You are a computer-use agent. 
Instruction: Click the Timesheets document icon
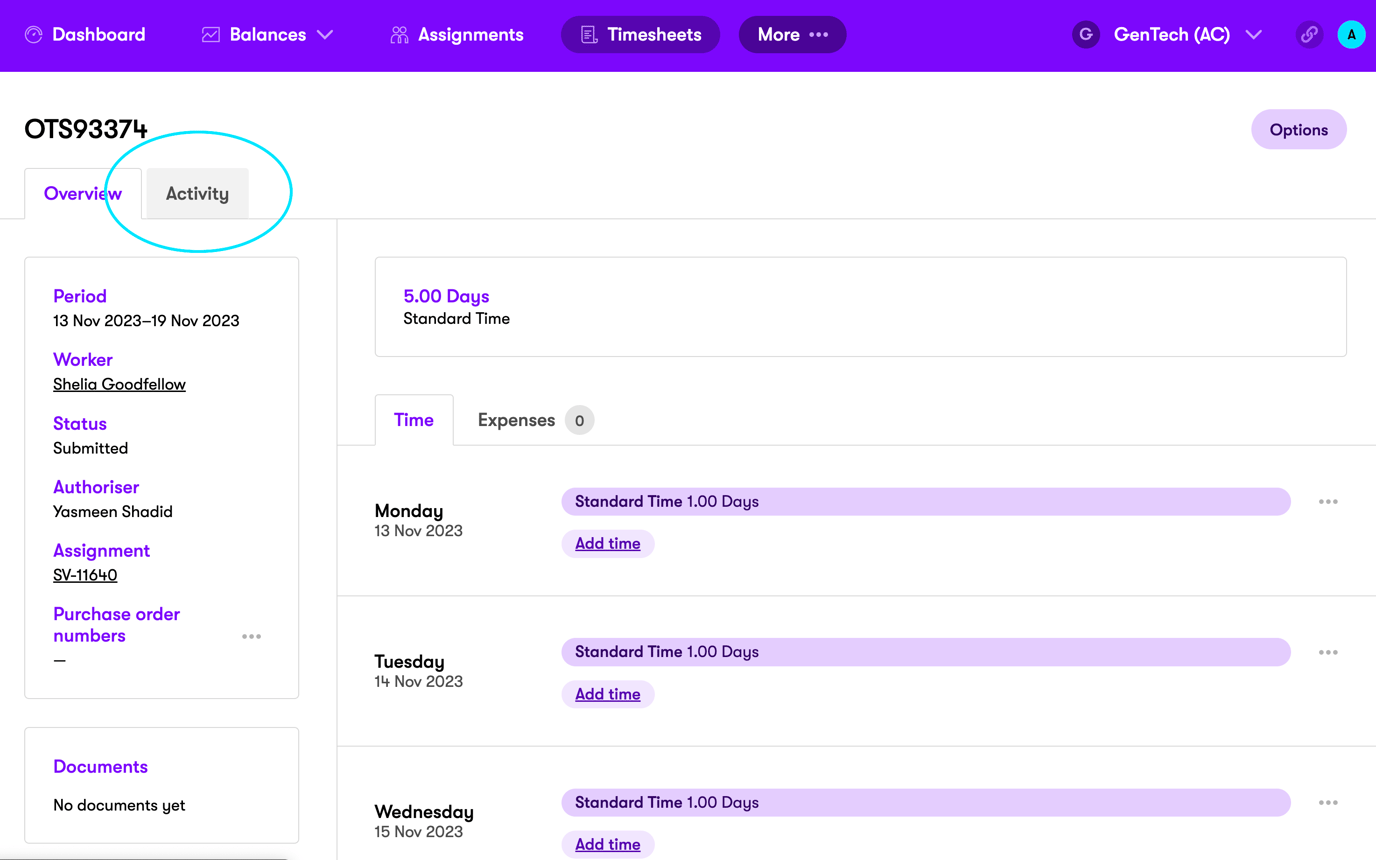(589, 35)
